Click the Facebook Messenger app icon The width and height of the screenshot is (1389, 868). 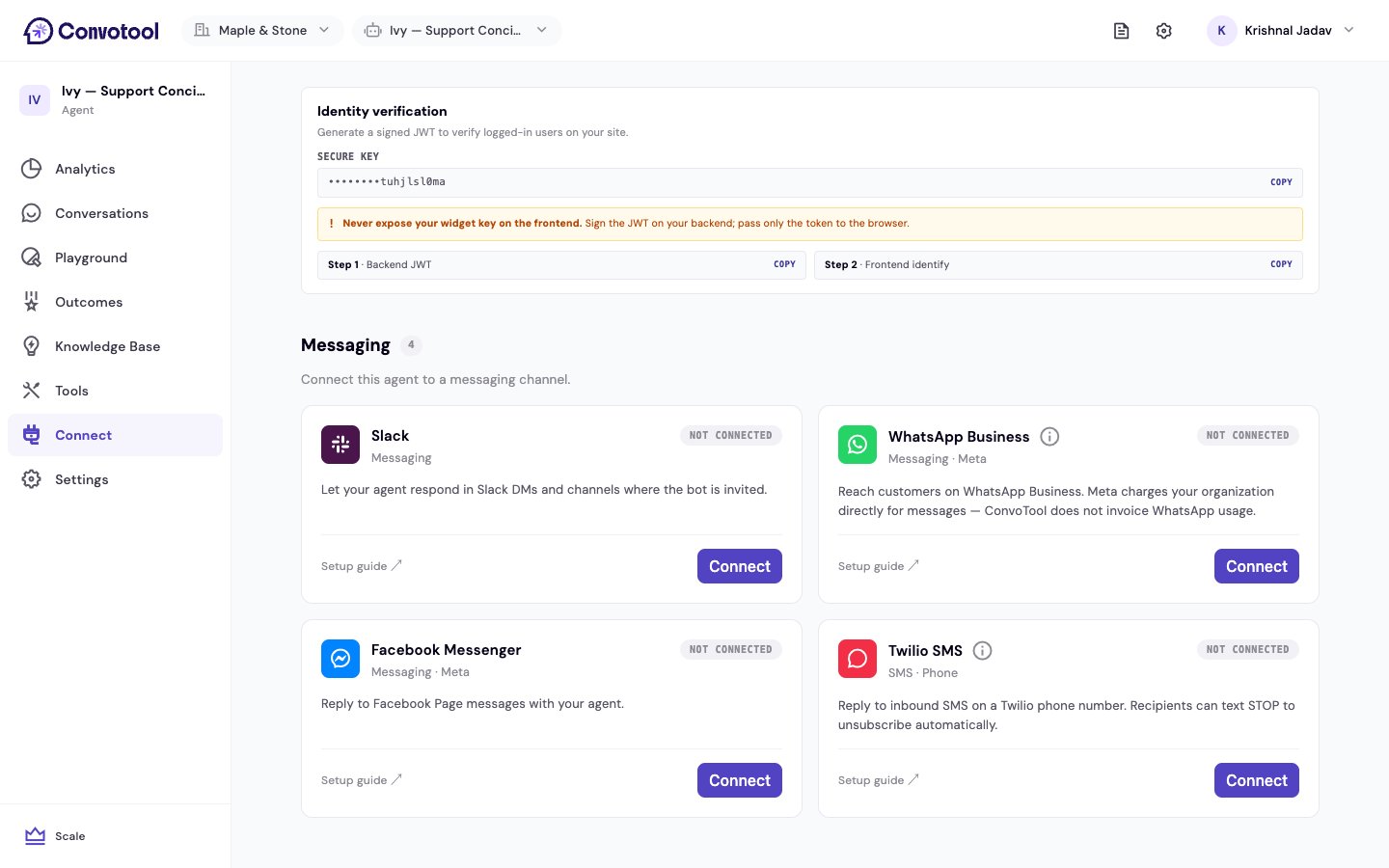click(340, 659)
